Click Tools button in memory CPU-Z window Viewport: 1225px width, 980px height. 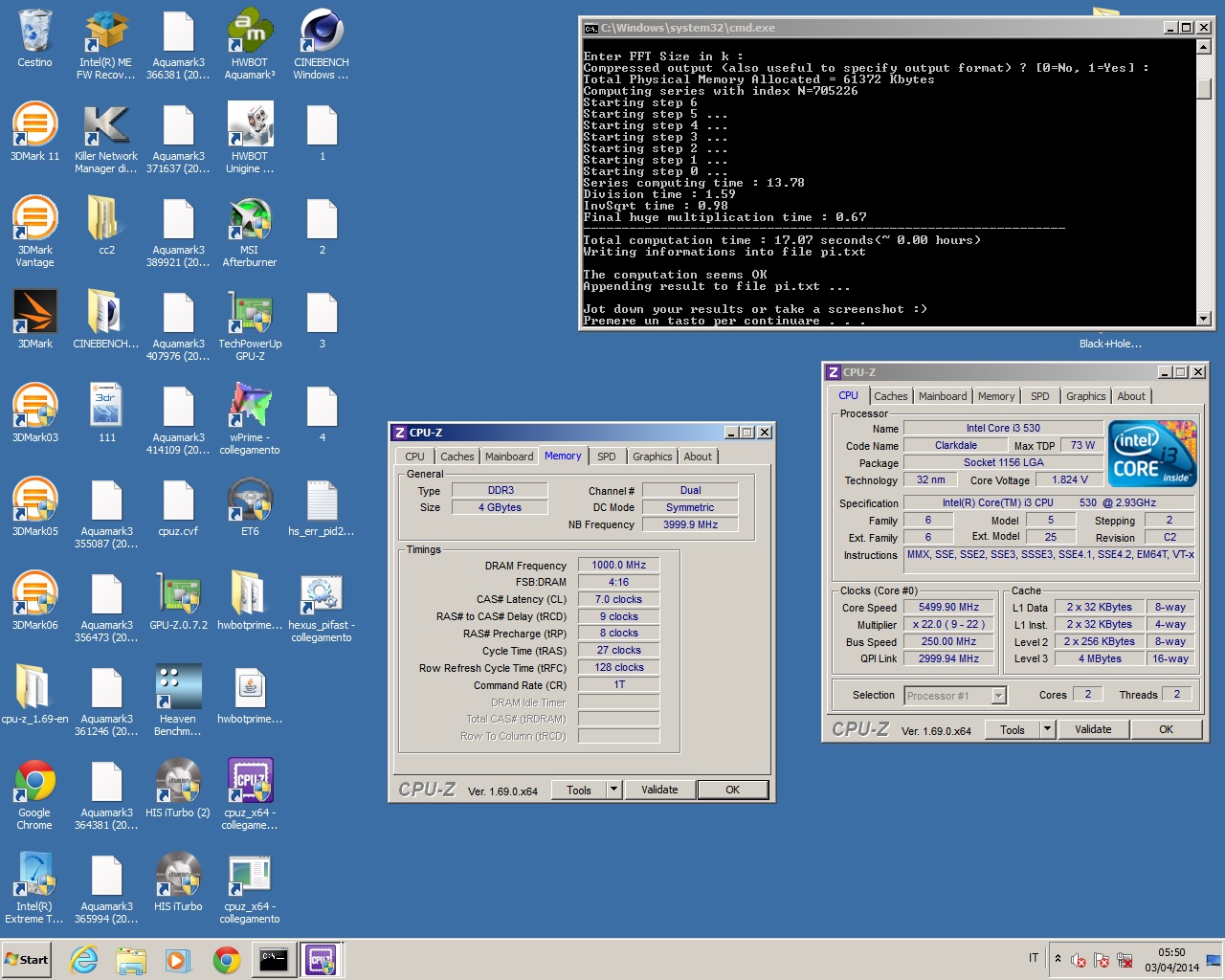[x=579, y=790]
